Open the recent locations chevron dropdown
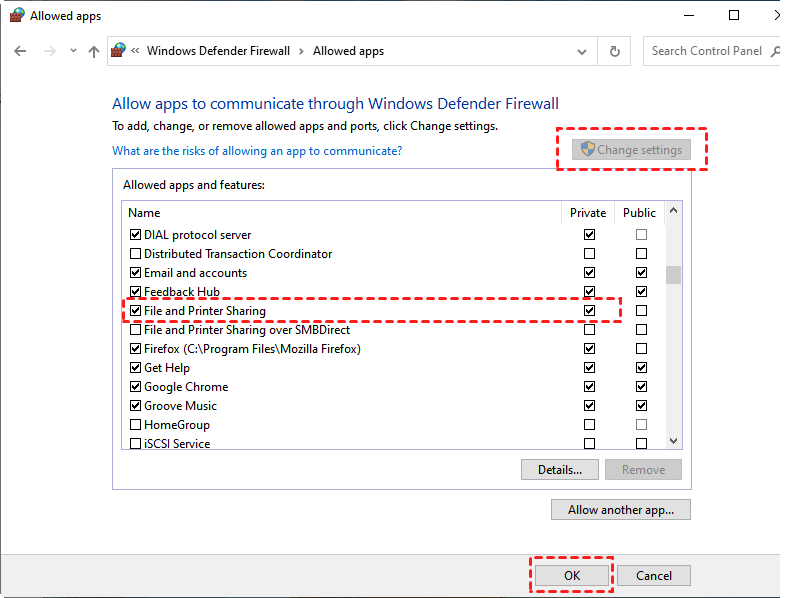This screenshot has height=598, width=804. click(x=71, y=51)
